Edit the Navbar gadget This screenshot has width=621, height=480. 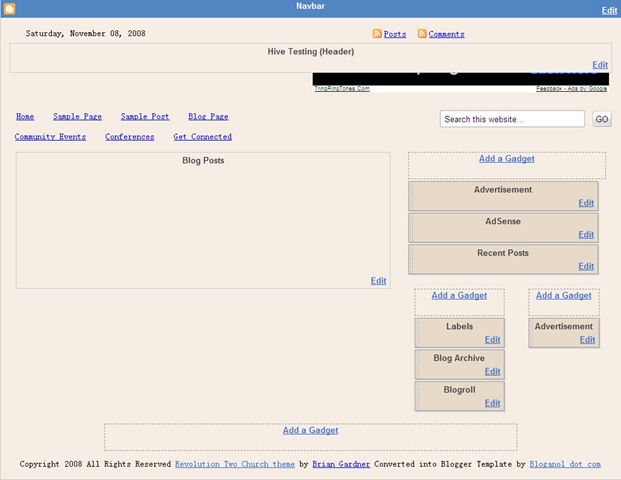click(x=609, y=11)
